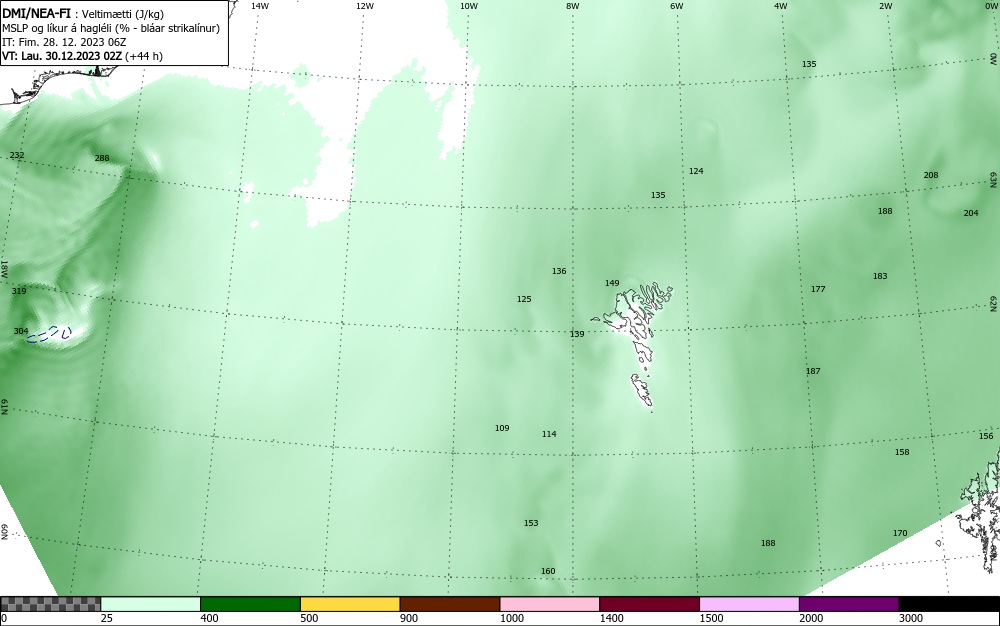The height and width of the screenshot is (626, 1000).
Task: Click the legend value 3000
Action: [x=911, y=618]
